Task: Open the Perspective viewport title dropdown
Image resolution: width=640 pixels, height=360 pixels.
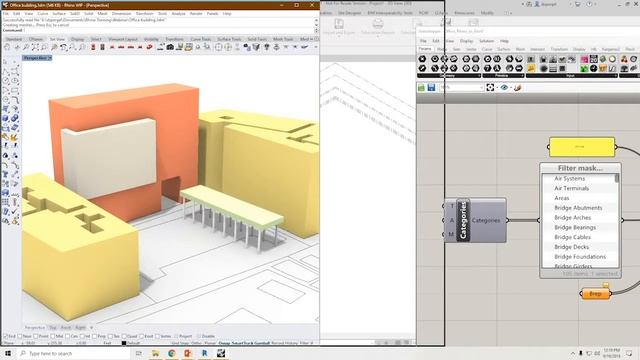Action: (x=50, y=58)
